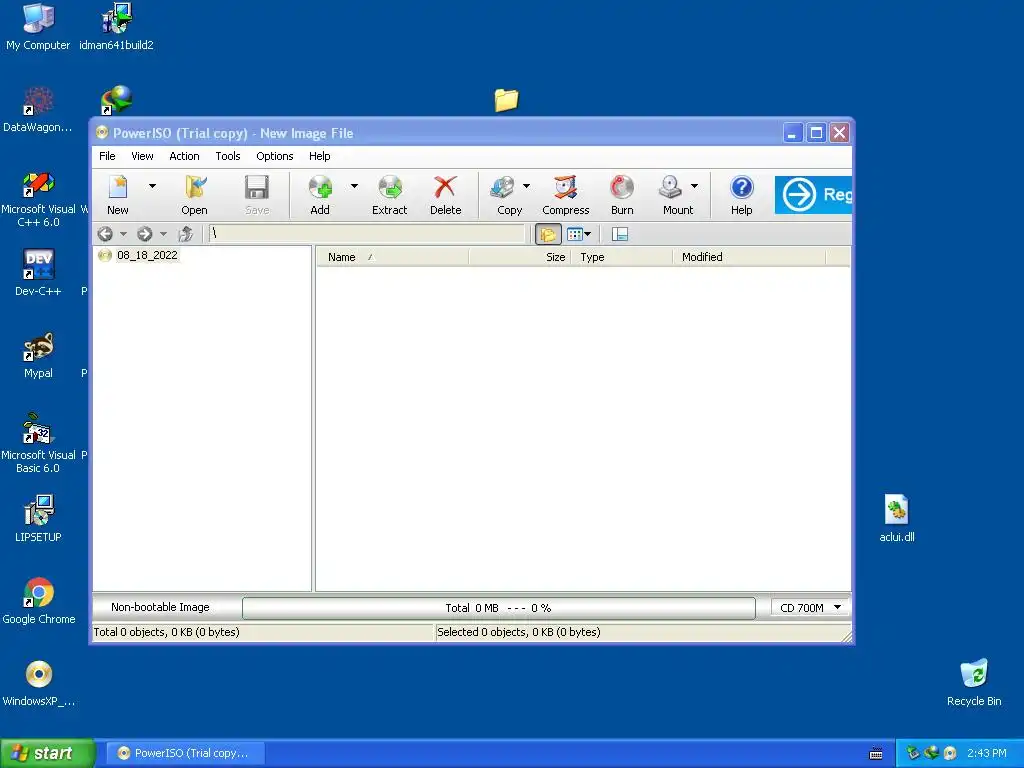Select the WindowsXP disc image icon
The image size is (1024, 768).
tap(39, 683)
